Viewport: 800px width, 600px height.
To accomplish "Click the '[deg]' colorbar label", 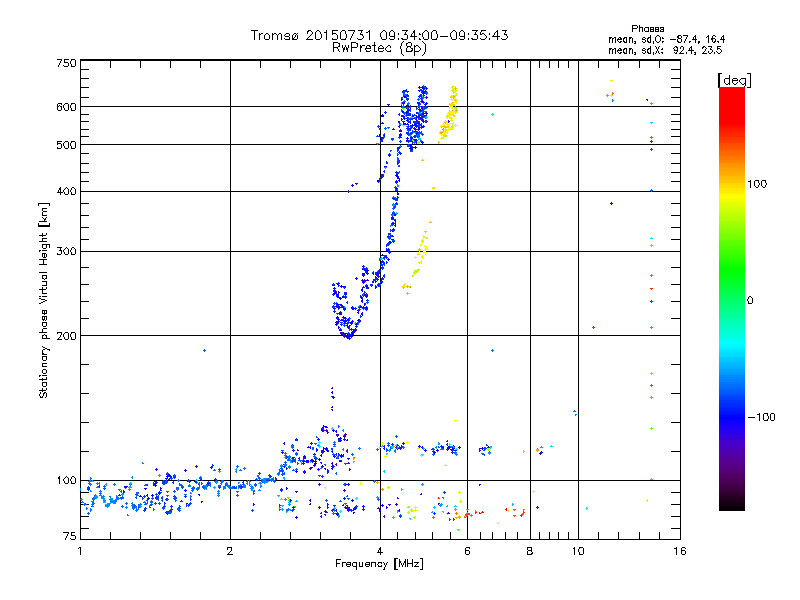I will click(734, 80).
